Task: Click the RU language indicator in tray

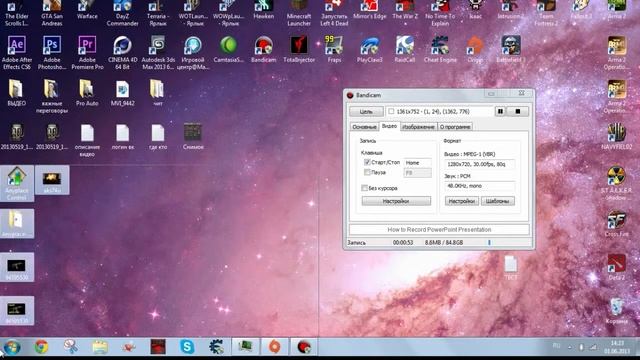Action: pyautogui.click(x=556, y=346)
